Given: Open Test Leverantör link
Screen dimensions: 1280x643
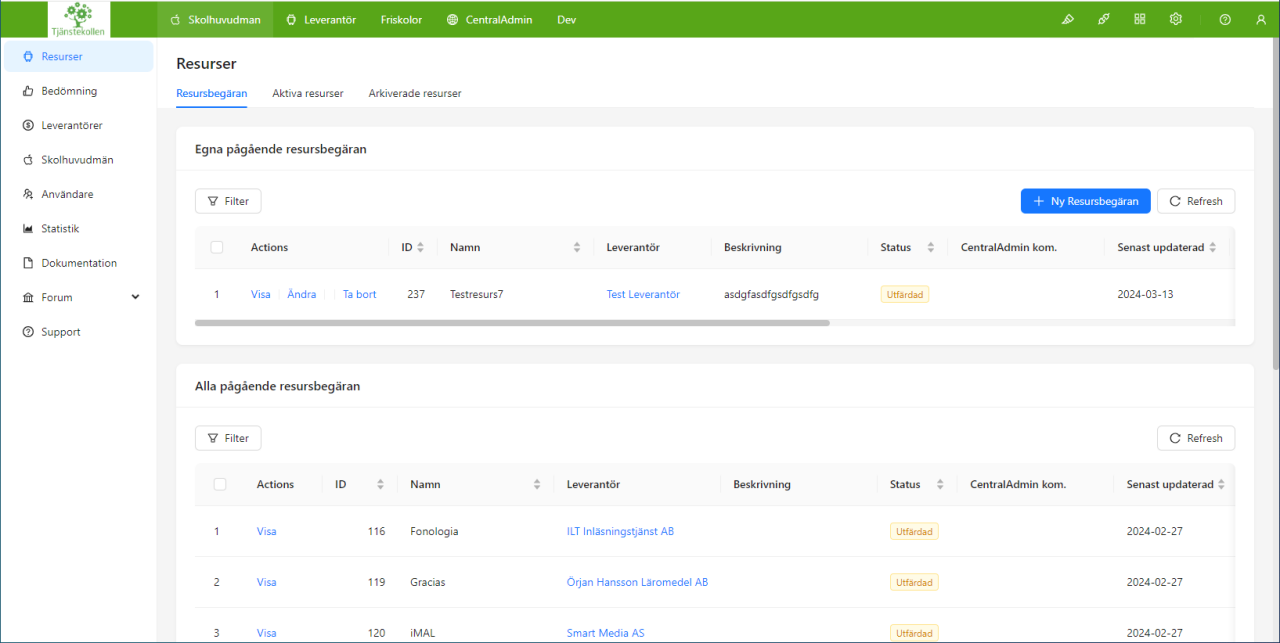Looking at the screenshot, I should (643, 294).
